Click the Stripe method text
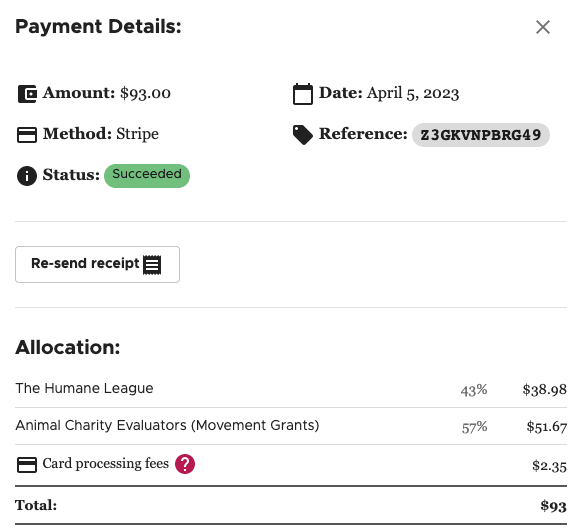Image resolution: width=580 pixels, height=531 pixels. tap(138, 134)
